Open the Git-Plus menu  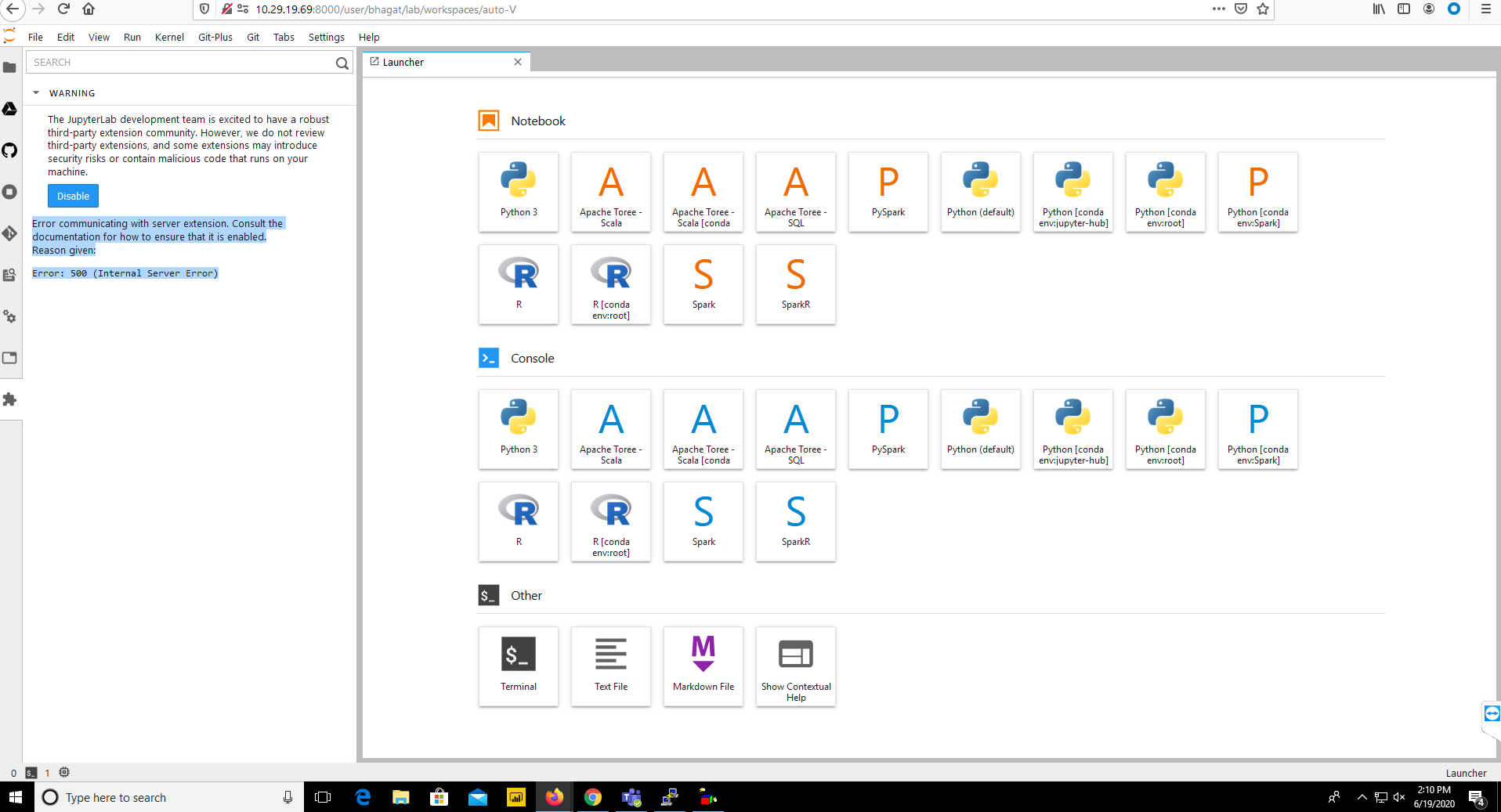tap(215, 37)
